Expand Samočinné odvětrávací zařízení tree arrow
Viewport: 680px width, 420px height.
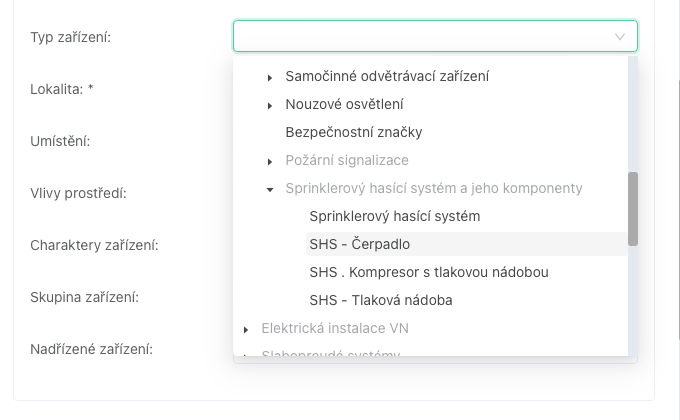click(x=270, y=77)
